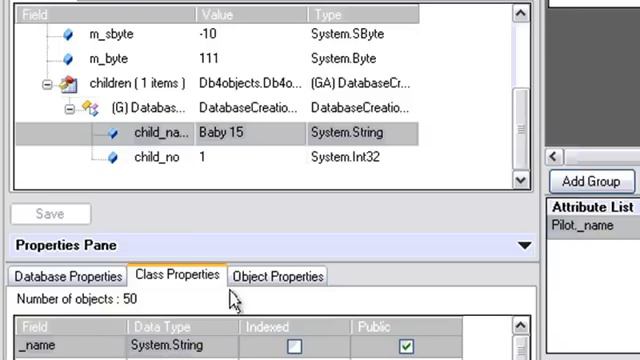Click the (G) Databas... object node icon
The height and width of the screenshot is (360, 640).
coord(90,108)
